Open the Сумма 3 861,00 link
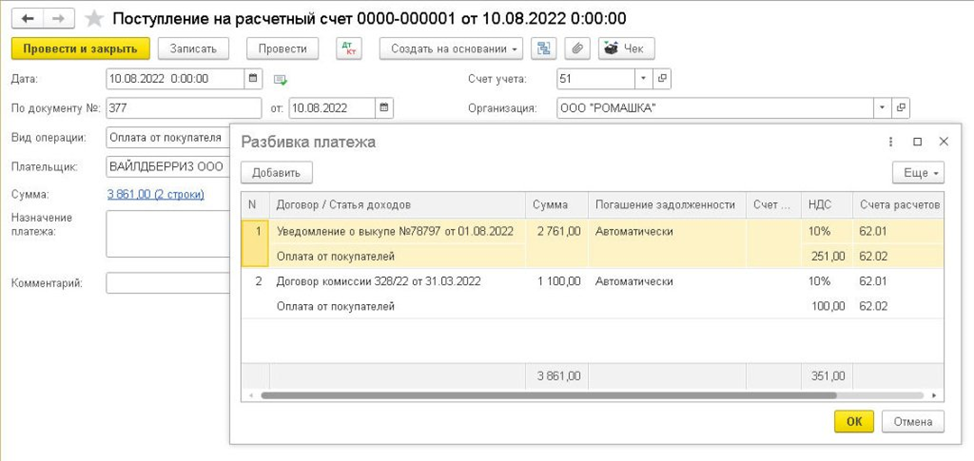Screen dimensions: 974x461 [155, 194]
